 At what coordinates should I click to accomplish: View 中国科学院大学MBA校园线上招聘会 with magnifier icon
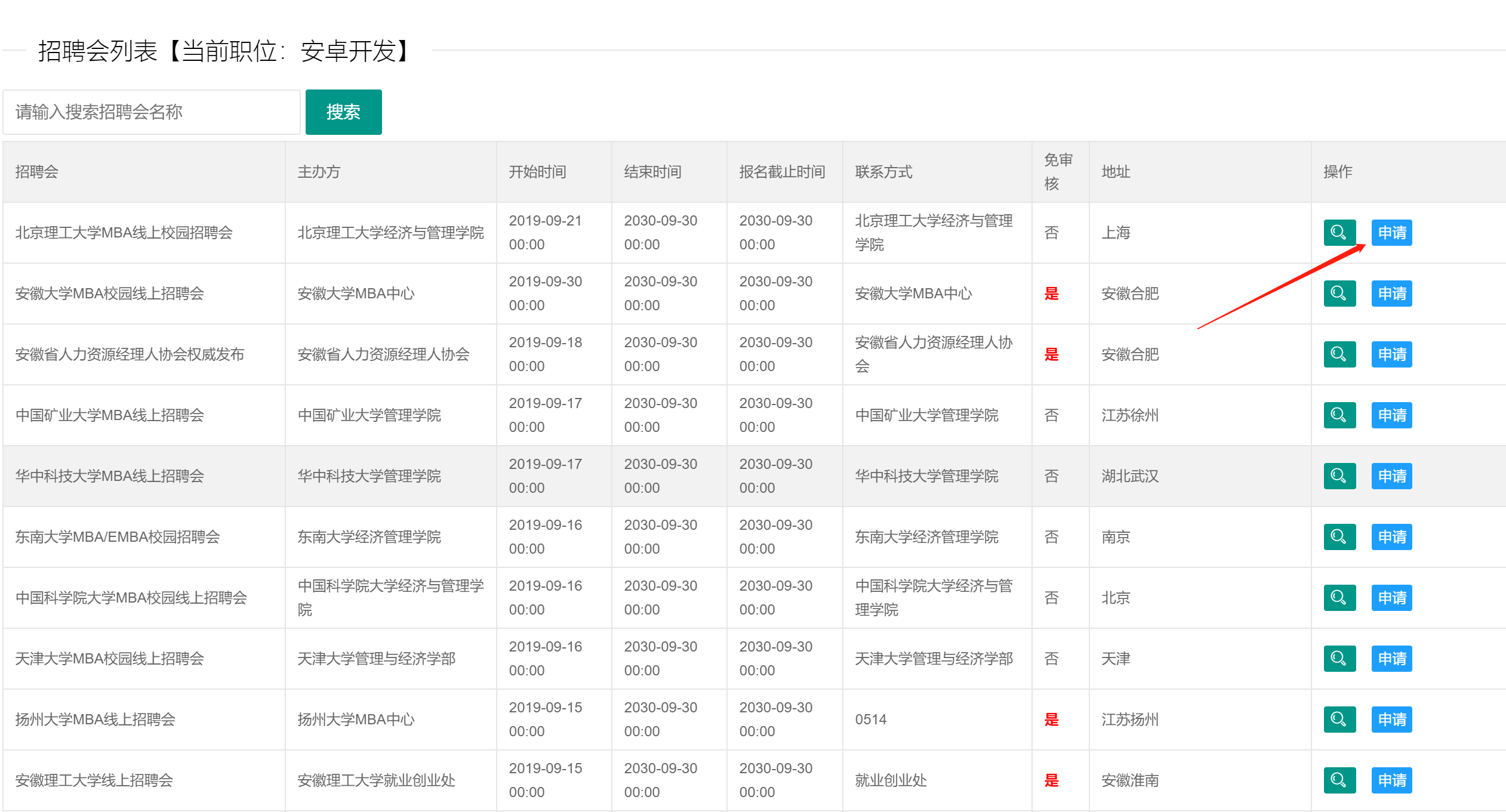coord(1339,598)
